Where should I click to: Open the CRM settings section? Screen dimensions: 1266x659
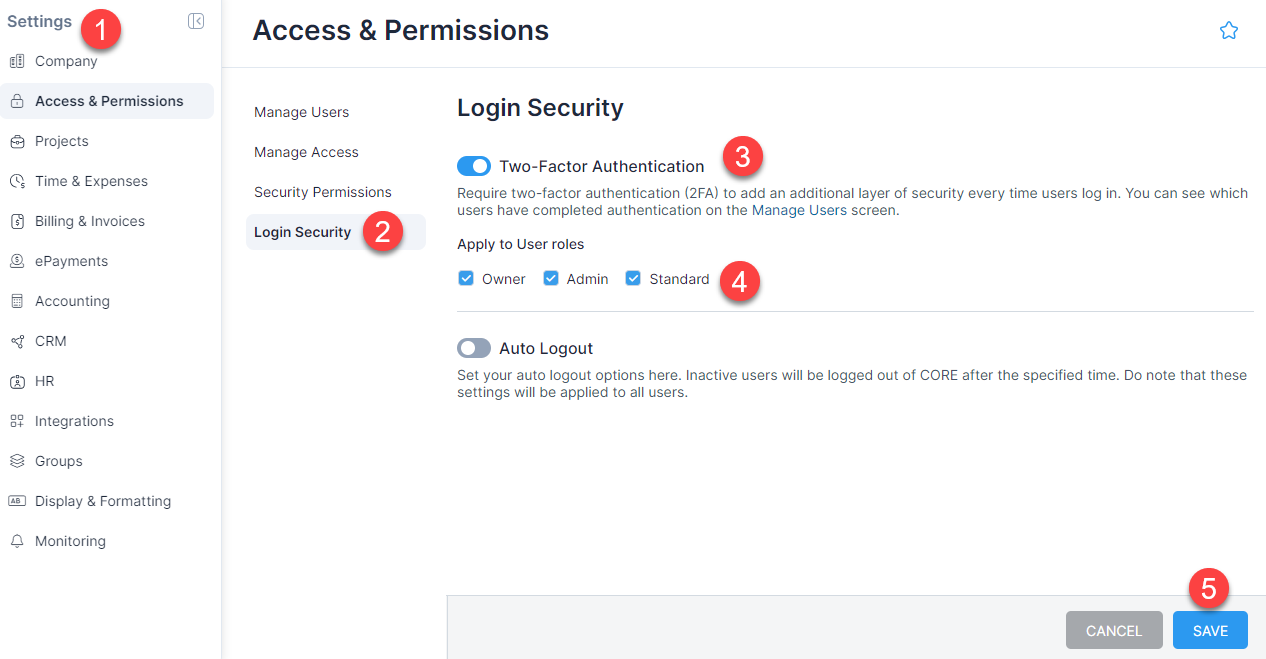49,341
